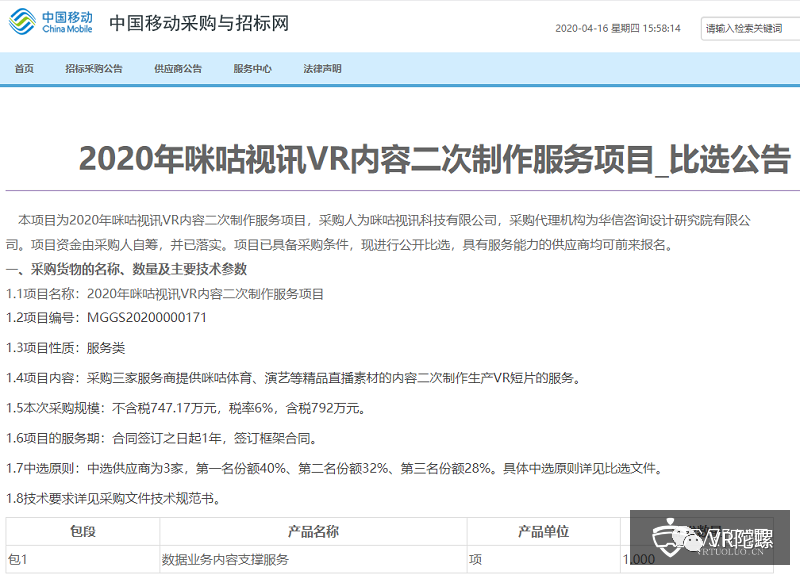
Task: Go to 服务中心 in the nav bar
Action: (253, 69)
